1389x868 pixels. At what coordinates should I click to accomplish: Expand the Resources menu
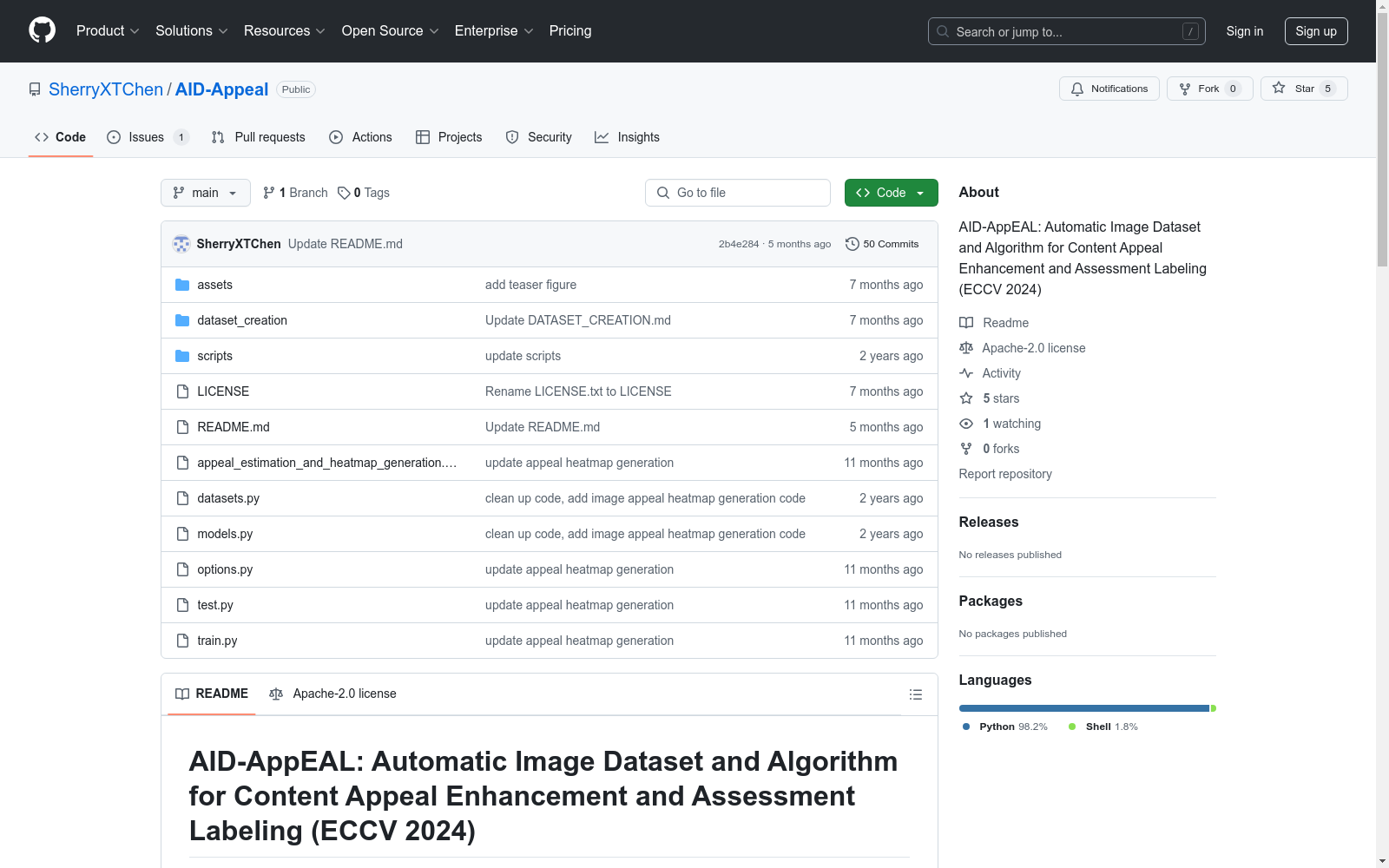285,30
